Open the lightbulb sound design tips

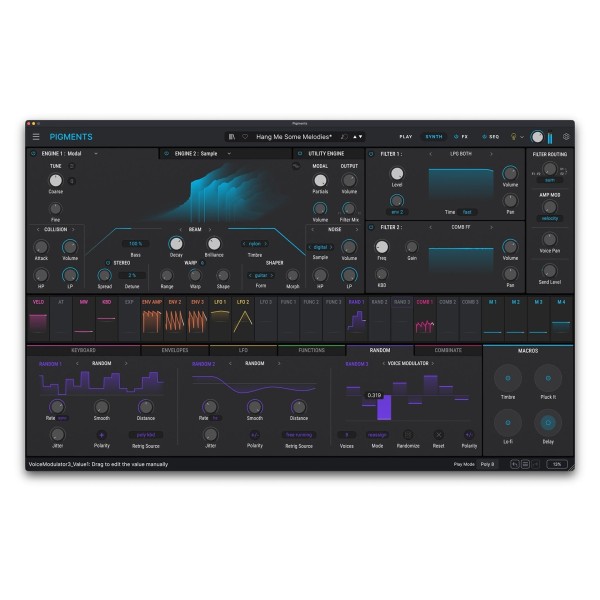(x=514, y=137)
